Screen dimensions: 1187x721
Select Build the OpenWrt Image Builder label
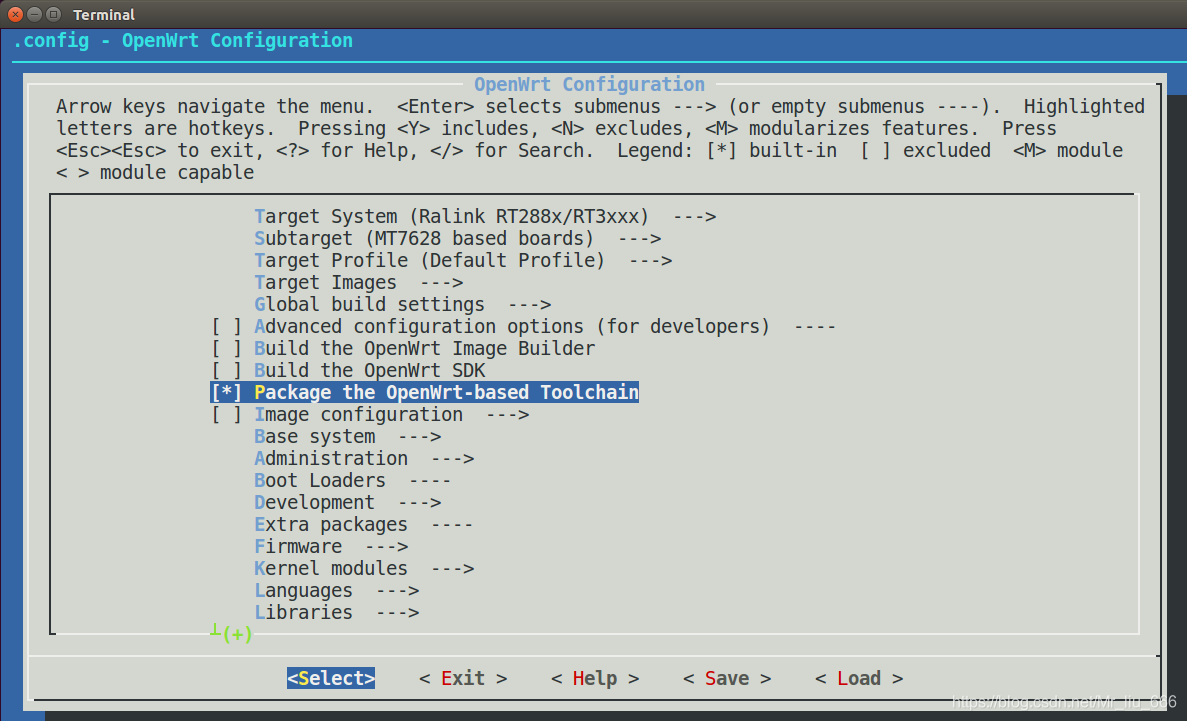coord(425,348)
